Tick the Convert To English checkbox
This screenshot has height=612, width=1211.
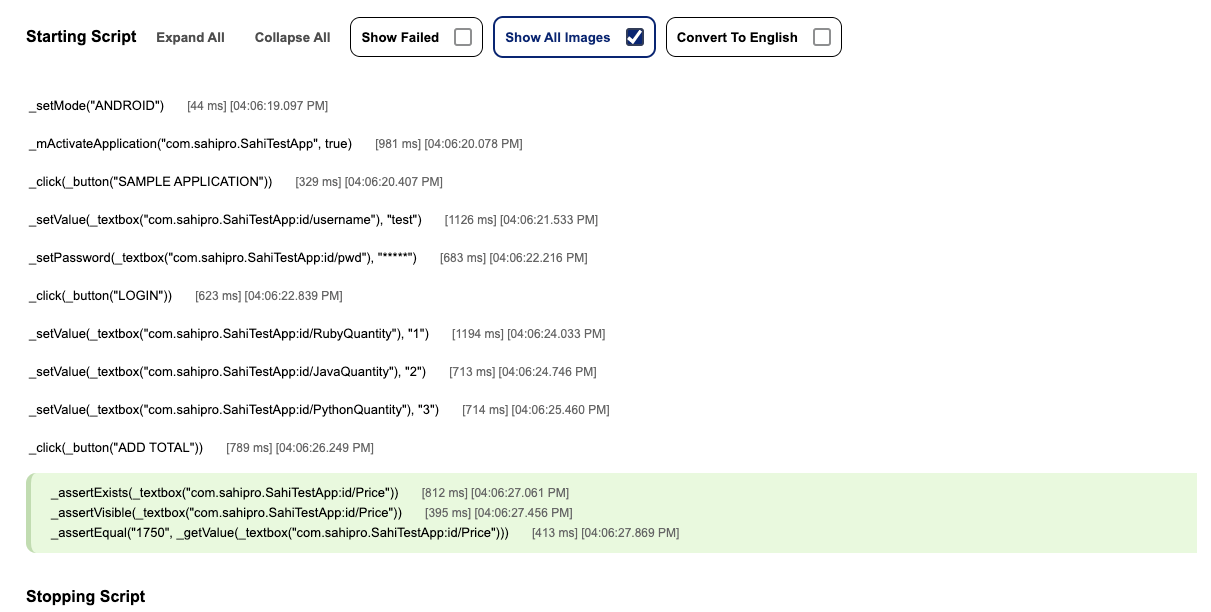point(821,37)
